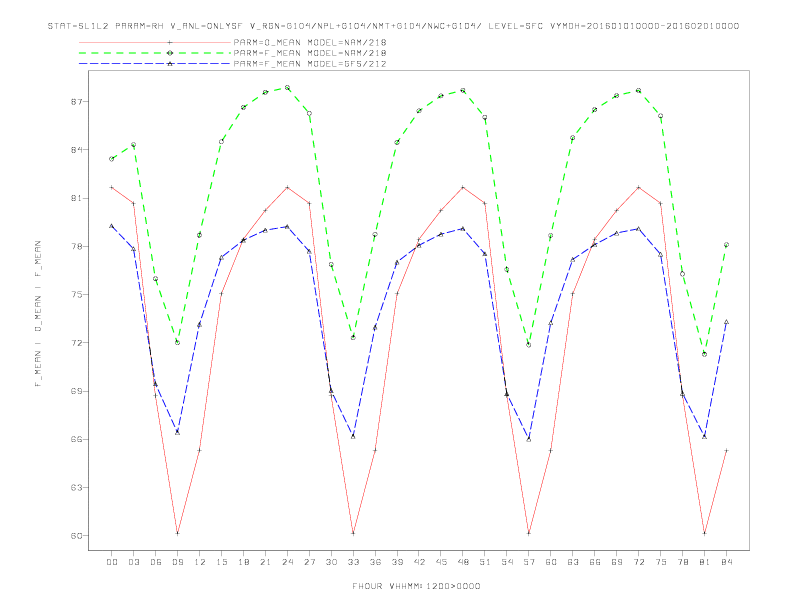Click x-axis forecast hour label 03
Image resolution: width=792 pixels, height=612 pixels.
click(x=133, y=562)
